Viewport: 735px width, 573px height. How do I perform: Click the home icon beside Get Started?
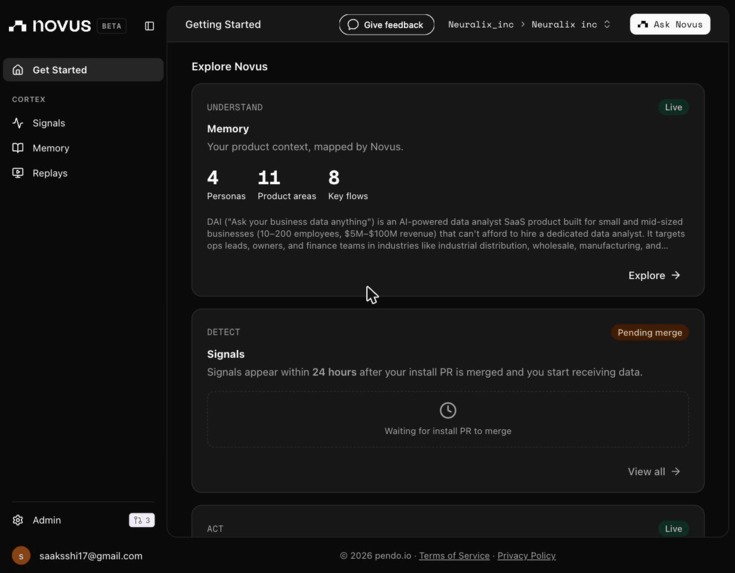18,70
